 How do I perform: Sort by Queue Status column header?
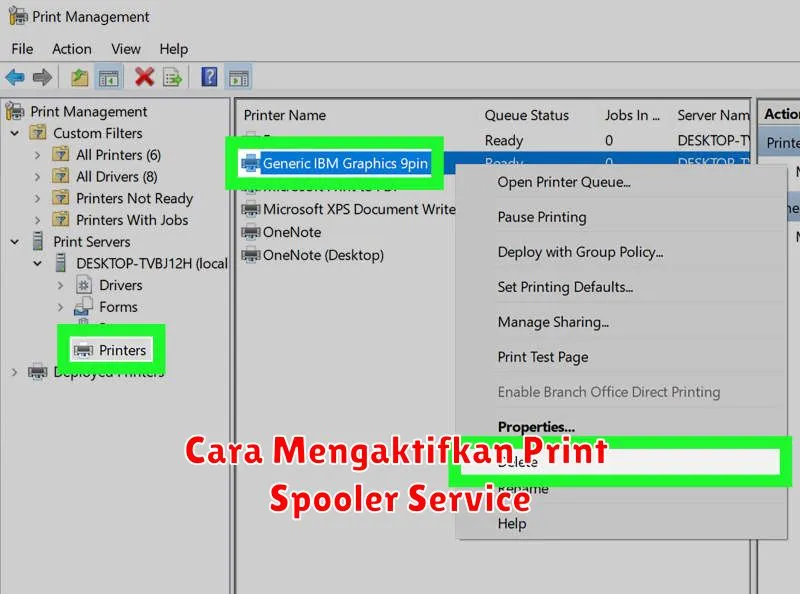pos(527,115)
